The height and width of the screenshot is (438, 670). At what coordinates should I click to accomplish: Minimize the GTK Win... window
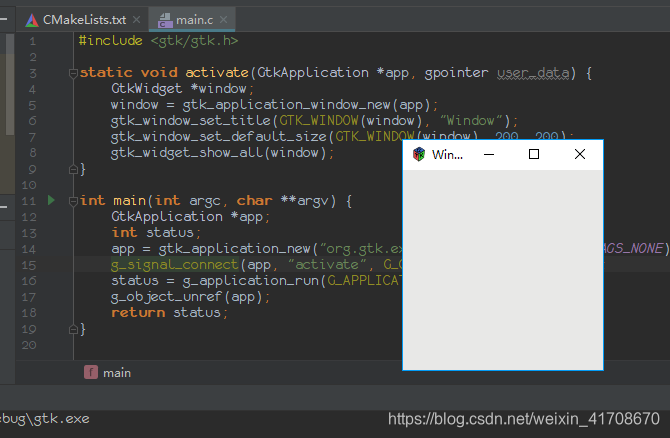point(489,154)
